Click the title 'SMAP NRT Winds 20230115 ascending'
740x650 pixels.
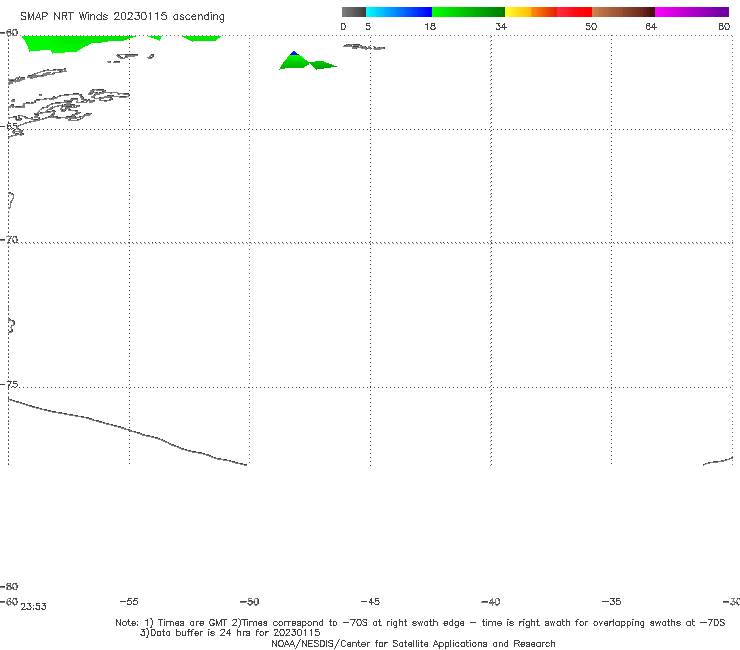click(122, 17)
